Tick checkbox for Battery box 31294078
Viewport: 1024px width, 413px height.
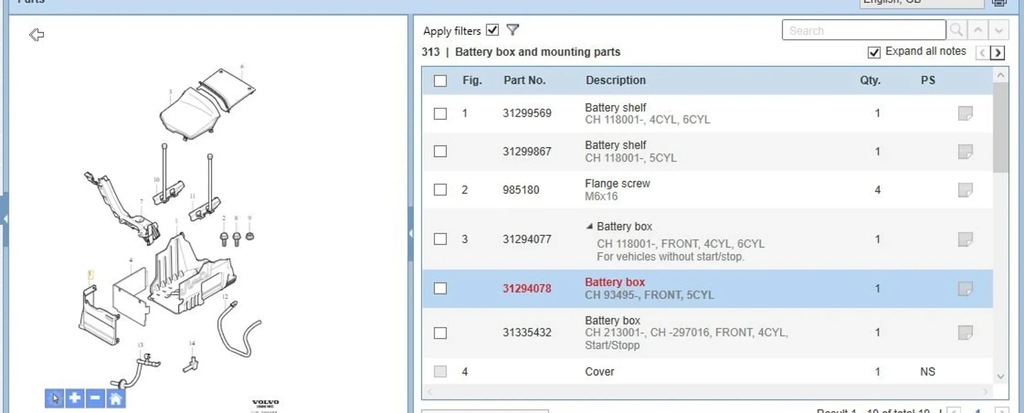440,288
